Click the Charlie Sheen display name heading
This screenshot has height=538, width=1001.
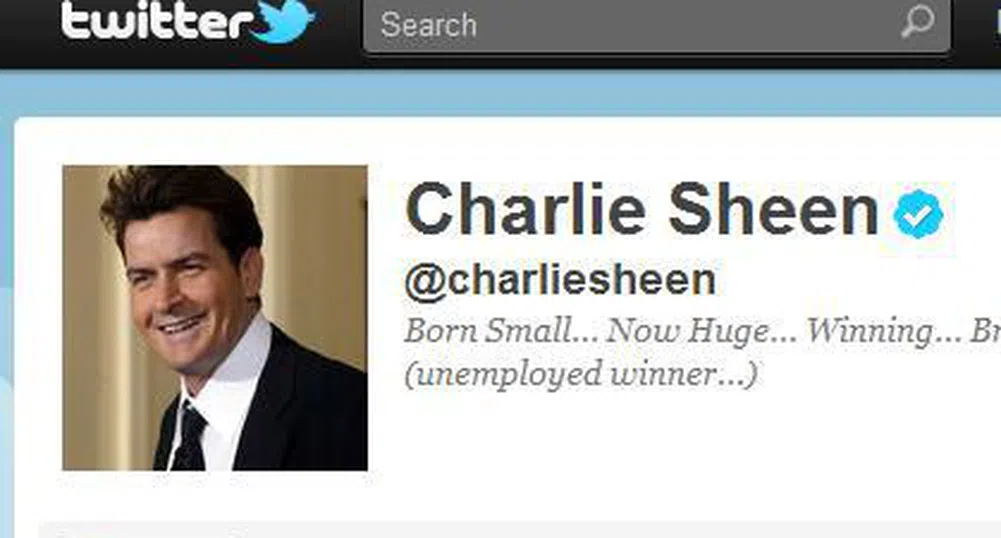pos(642,209)
